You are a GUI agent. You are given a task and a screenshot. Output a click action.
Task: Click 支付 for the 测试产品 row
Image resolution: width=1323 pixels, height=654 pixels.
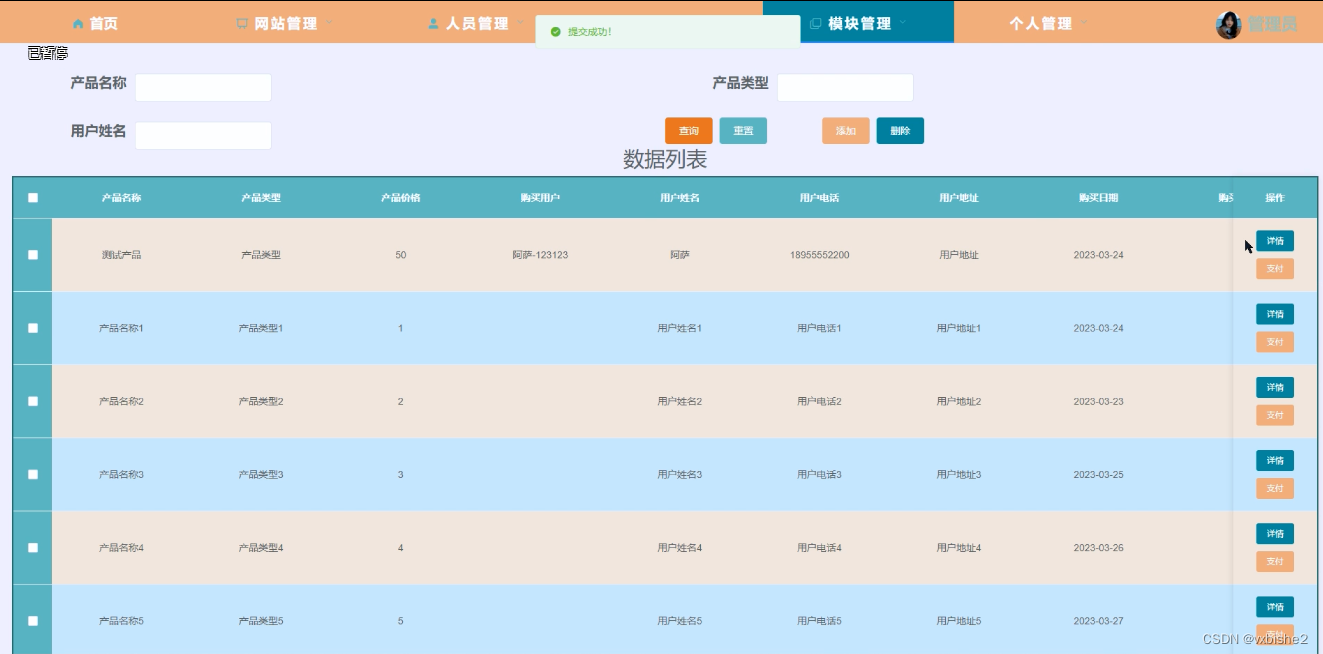1275,269
